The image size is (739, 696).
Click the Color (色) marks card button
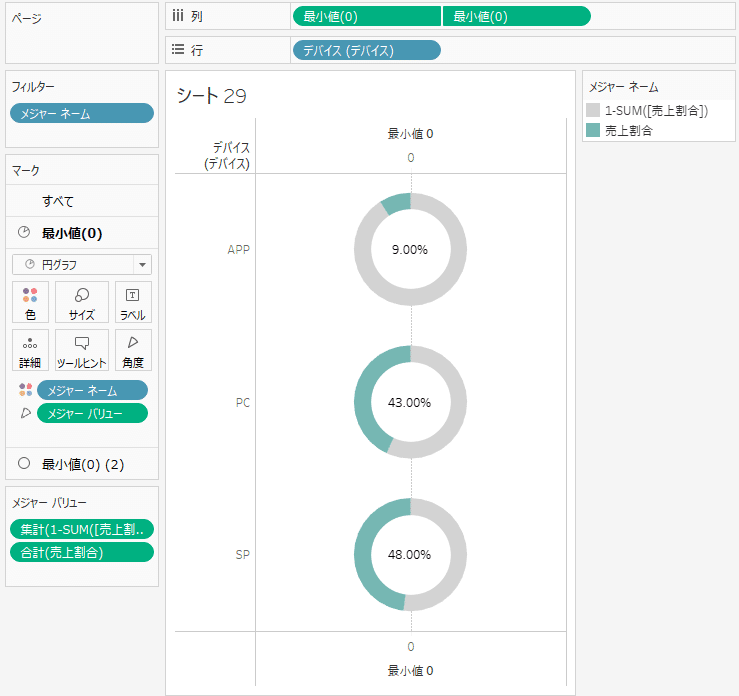(30, 302)
